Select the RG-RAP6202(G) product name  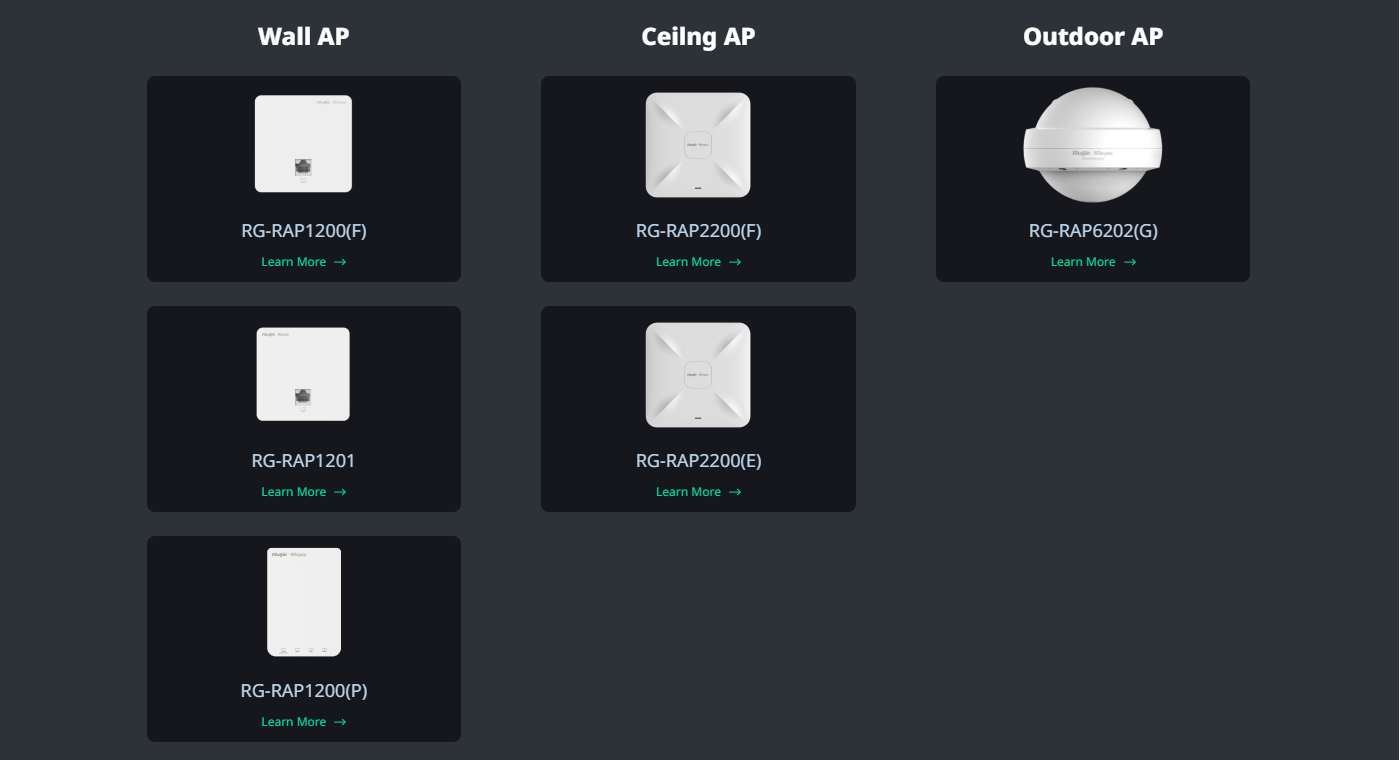click(x=1093, y=231)
